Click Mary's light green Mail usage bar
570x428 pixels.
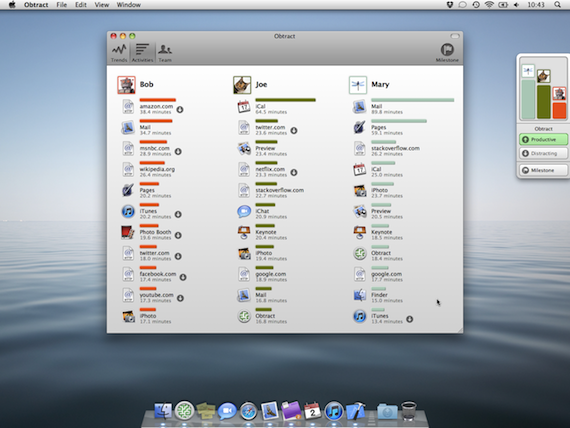[x=413, y=100]
